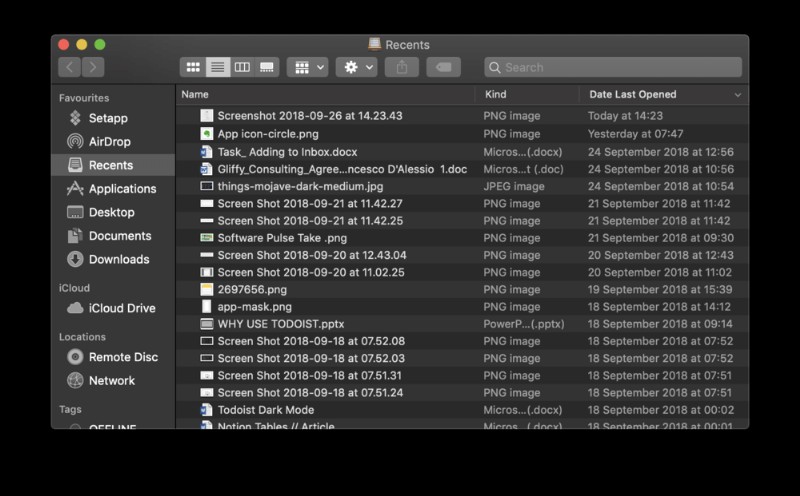Open Setapp in the sidebar
Viewport: 800px width, 496px height.
point(108,118)
